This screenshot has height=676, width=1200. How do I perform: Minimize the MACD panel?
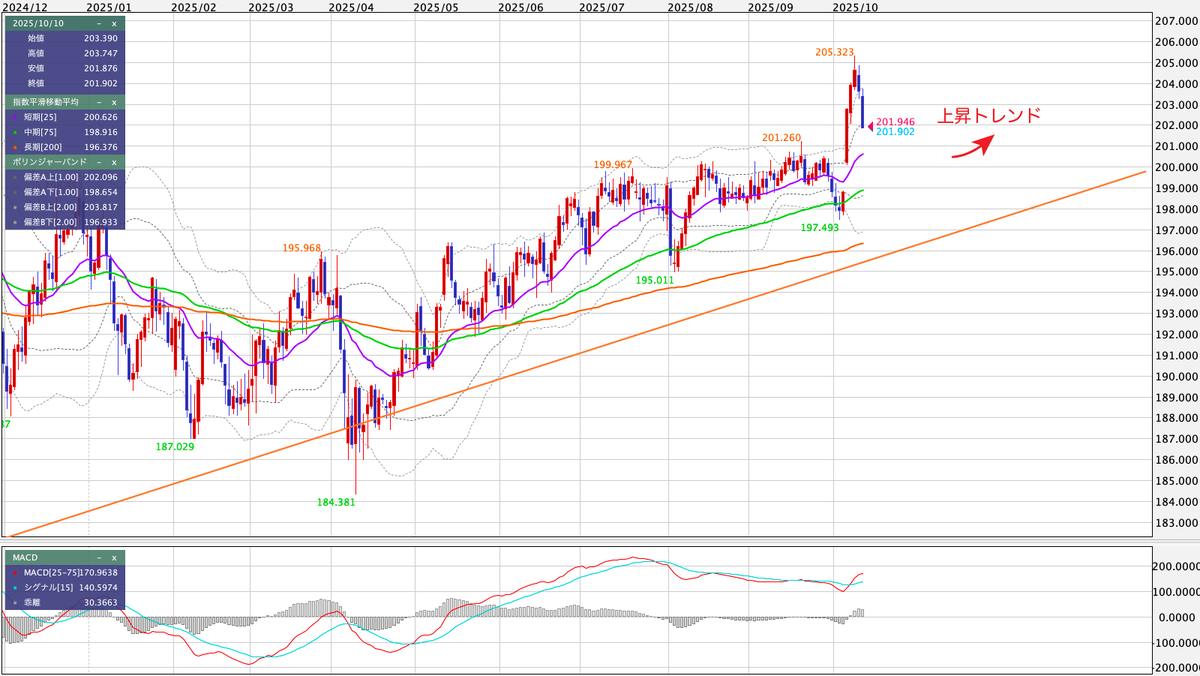point(98,559)
